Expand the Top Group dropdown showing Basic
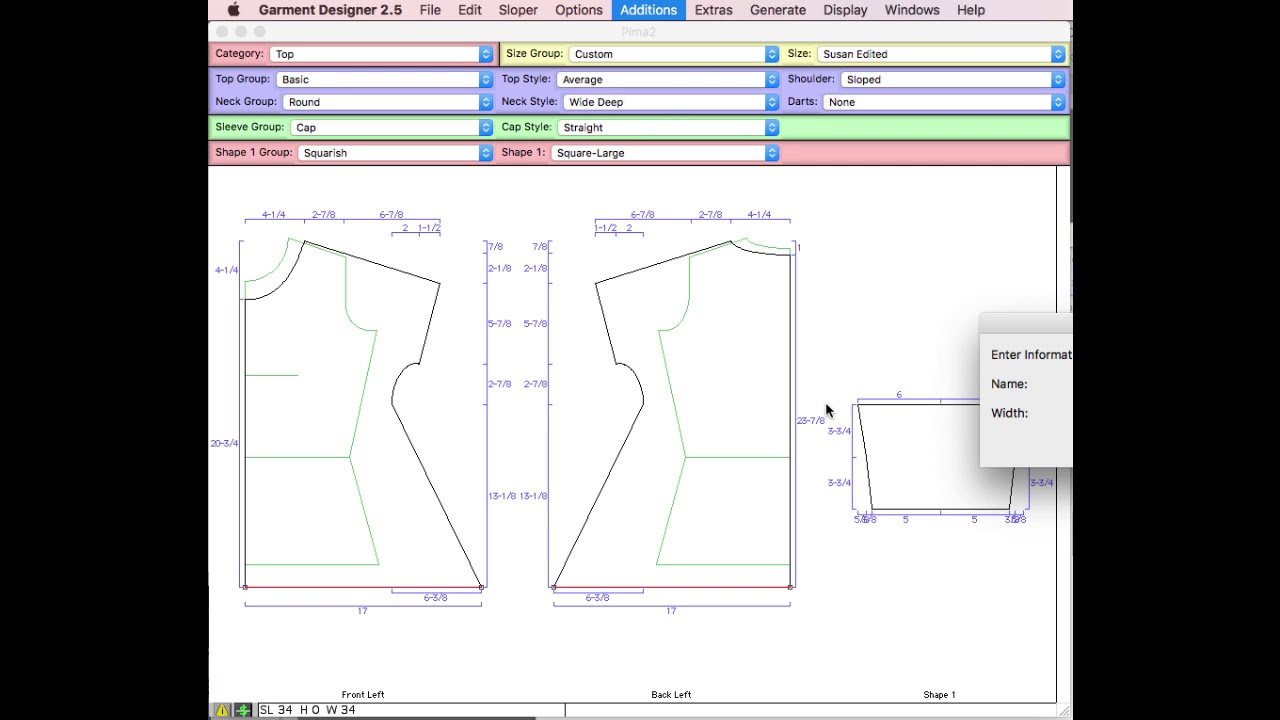The width and height of the screenshot is (1280, 720). (x=385, y=79)
